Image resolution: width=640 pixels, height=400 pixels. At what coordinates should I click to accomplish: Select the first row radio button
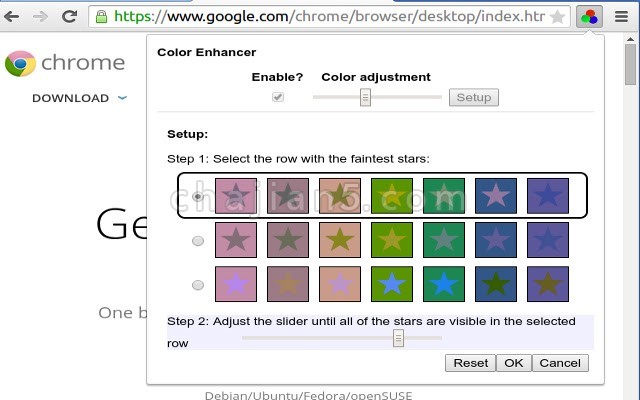[x=198, y=197]
